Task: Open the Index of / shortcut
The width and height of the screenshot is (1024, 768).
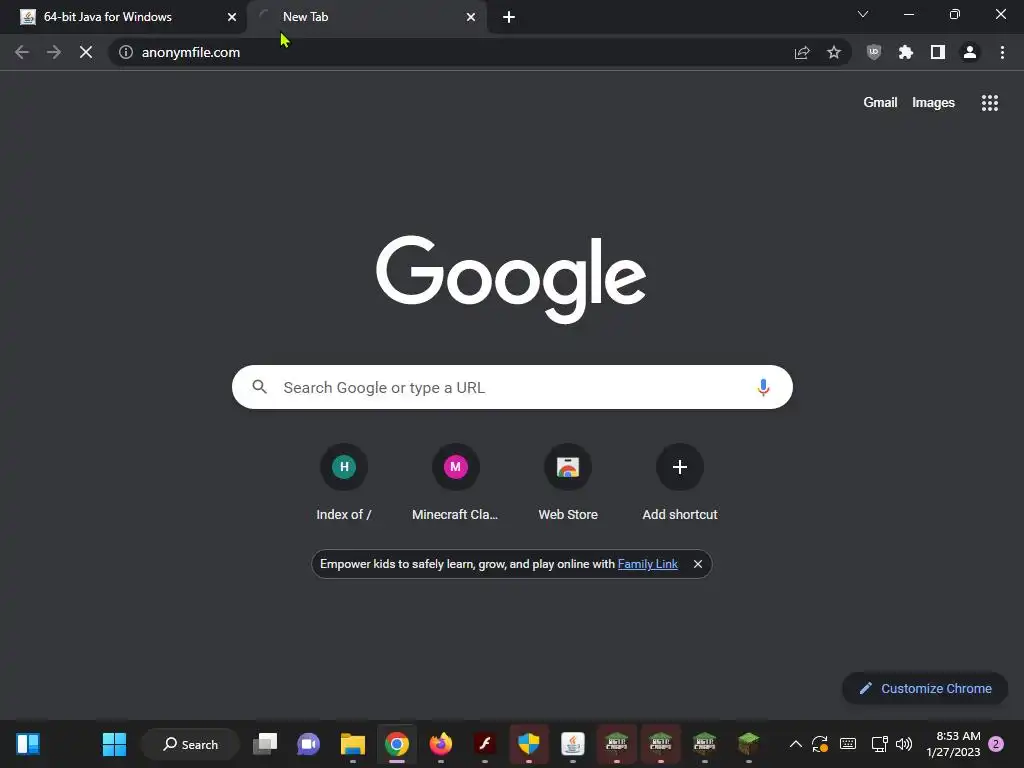Action: (344, 482)
